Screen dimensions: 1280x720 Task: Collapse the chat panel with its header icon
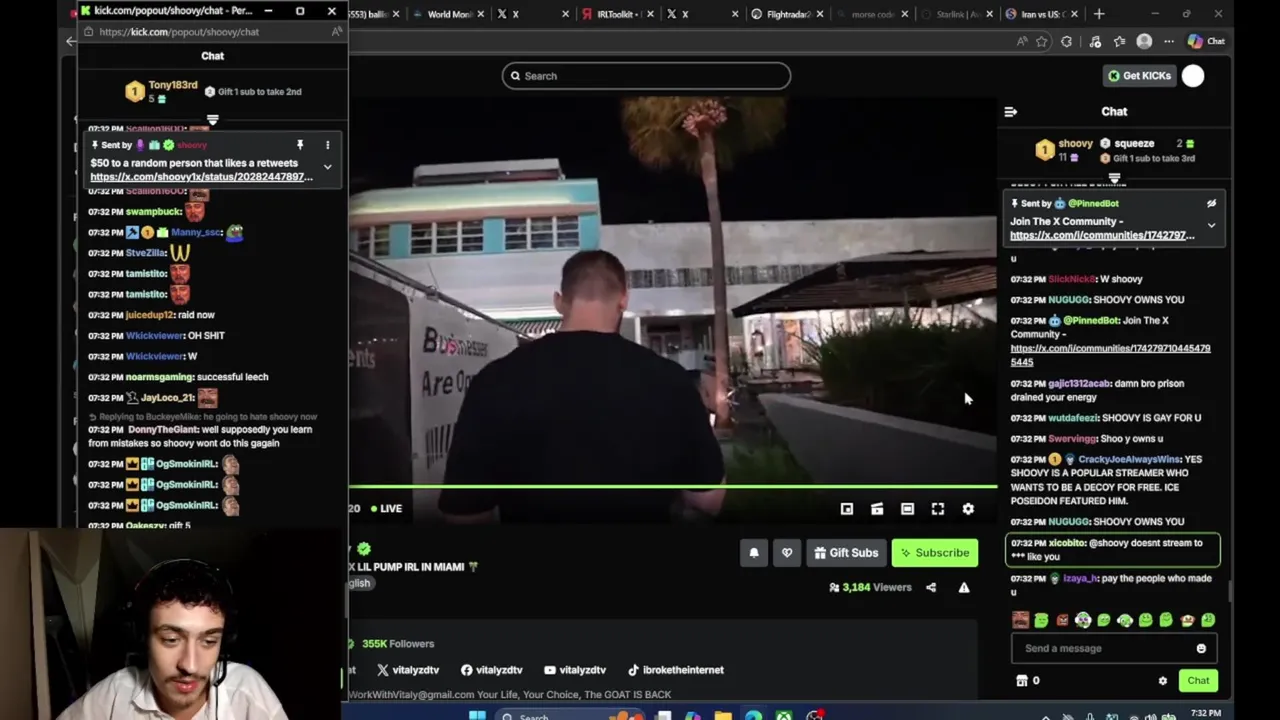(x=1010, y=112)
